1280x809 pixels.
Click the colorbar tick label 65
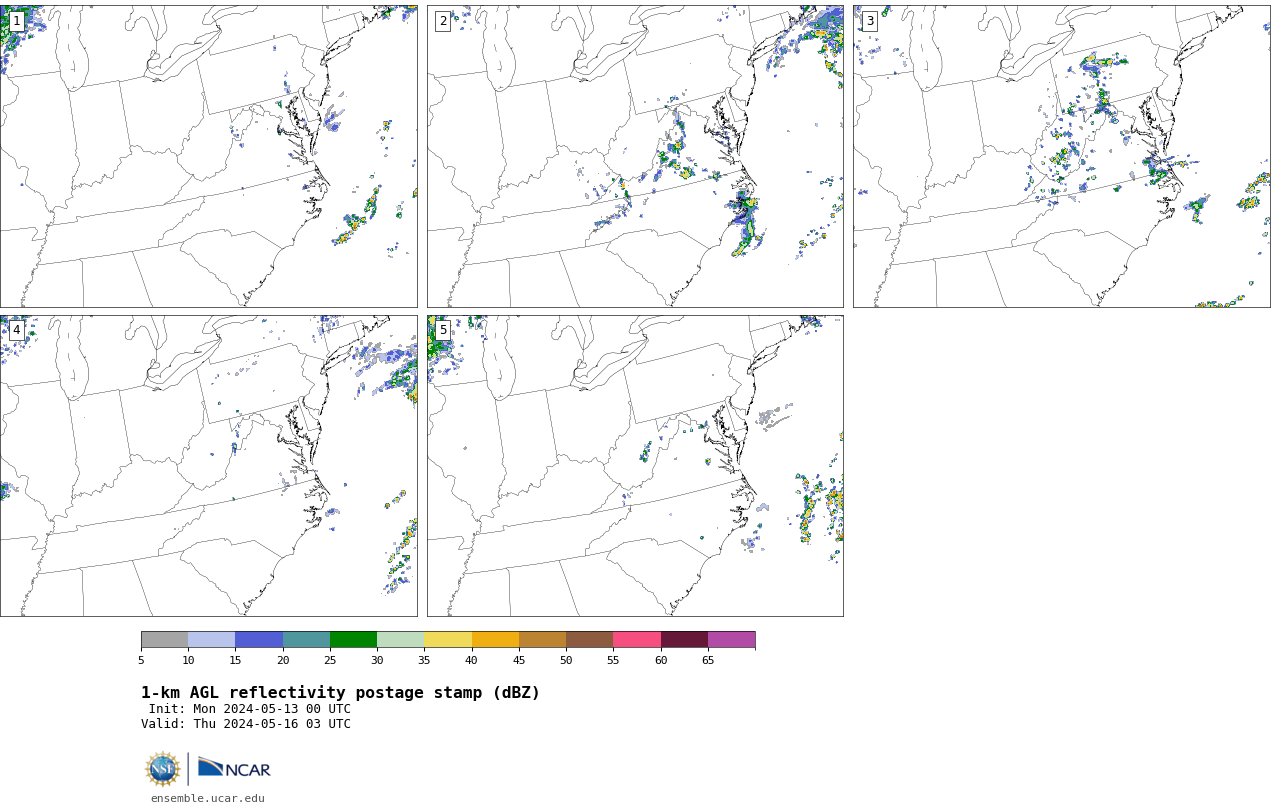pos(708,660)
